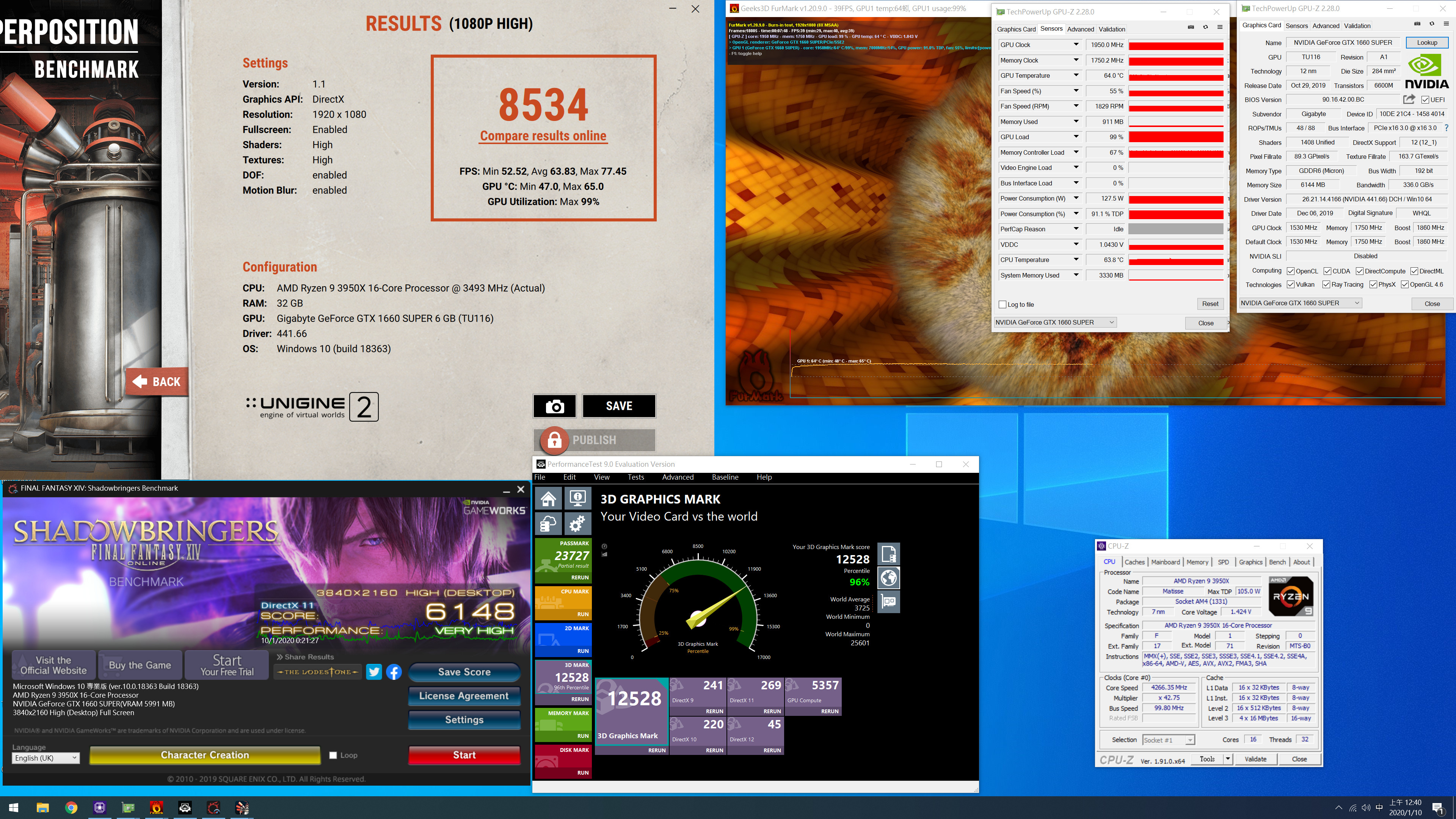
Task: Open GPU selector dropdown in Sensors window
Action: click(1055, 322)
